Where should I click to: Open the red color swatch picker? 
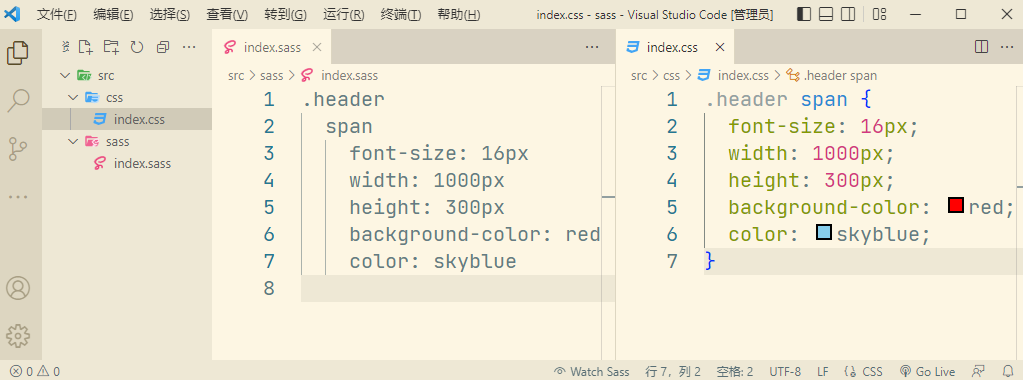click(x=956, y=206)
